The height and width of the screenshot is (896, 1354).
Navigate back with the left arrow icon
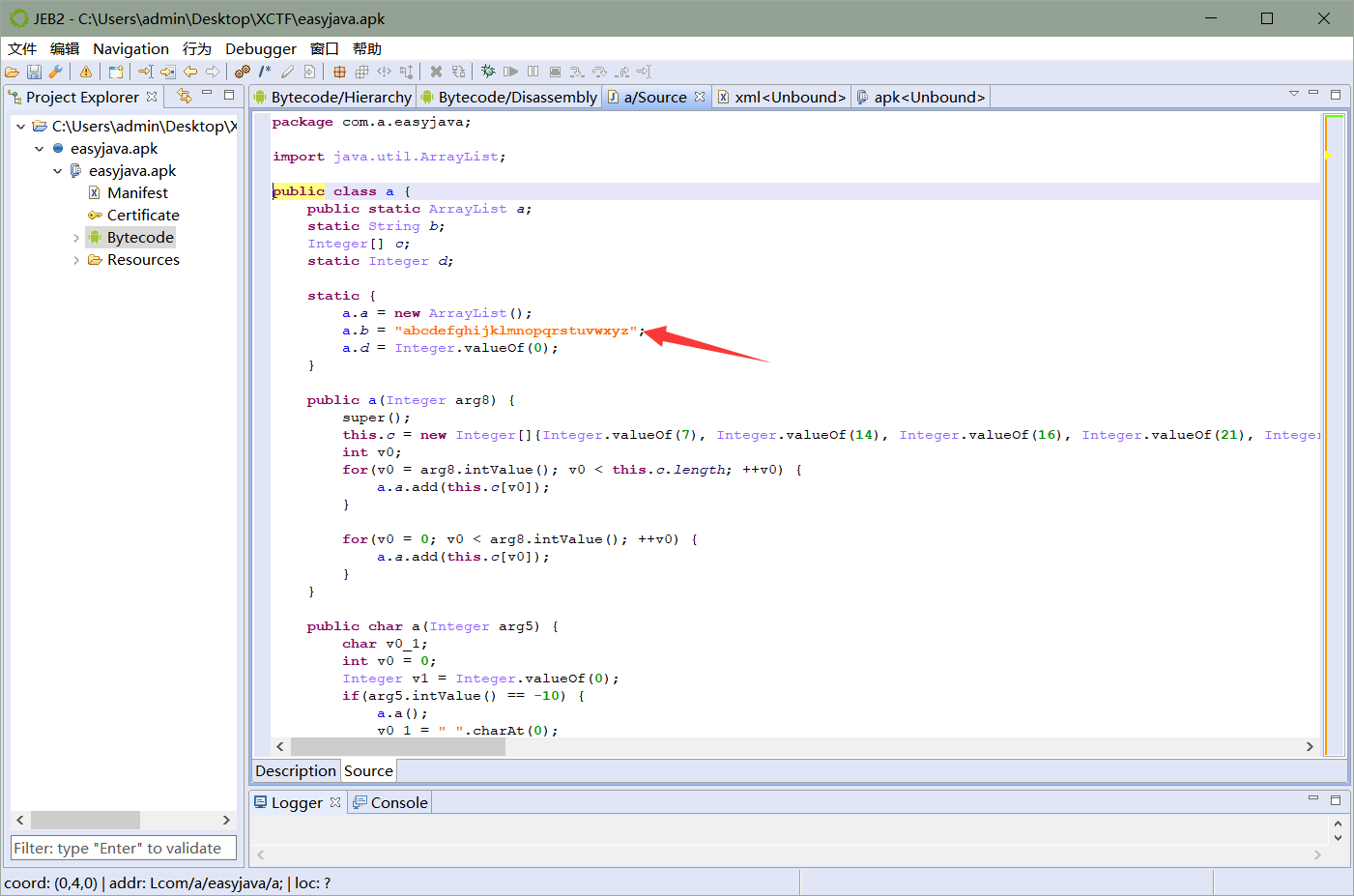click(x=190, y=72)
